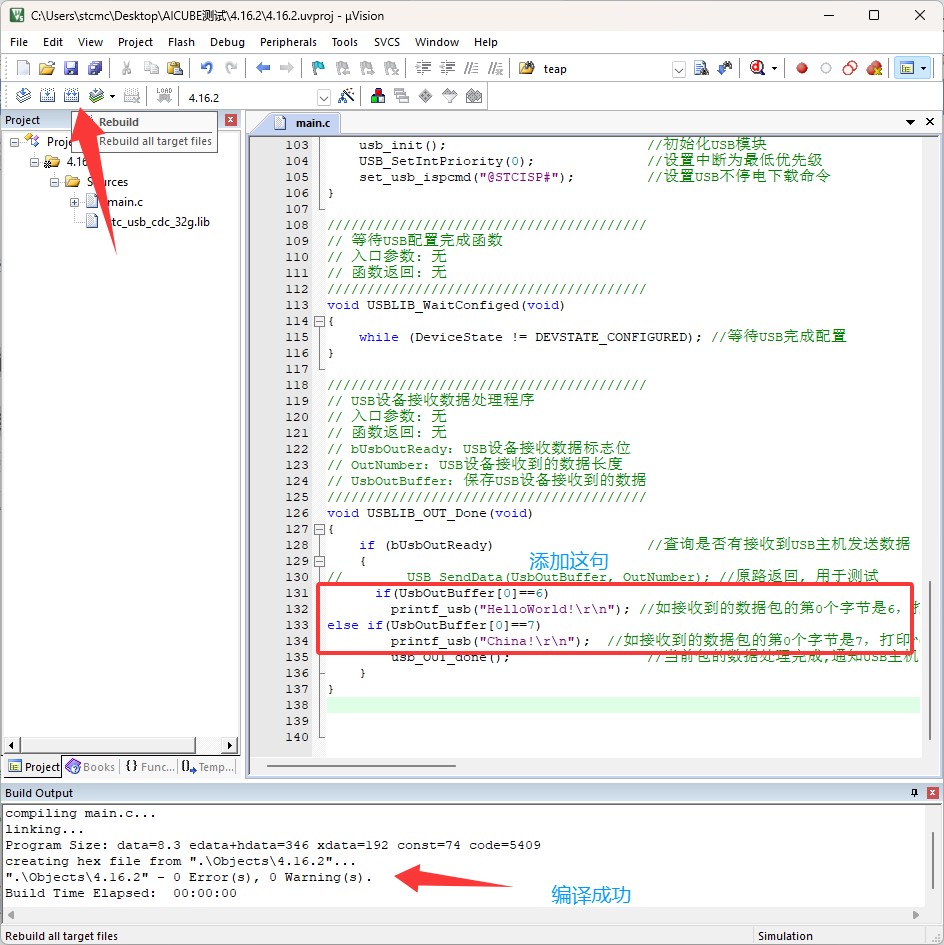Image resolution: width=944 pixels, height=945 pixels.
Task: Collapse the code fold at line 127
Action: coord(319,529)
